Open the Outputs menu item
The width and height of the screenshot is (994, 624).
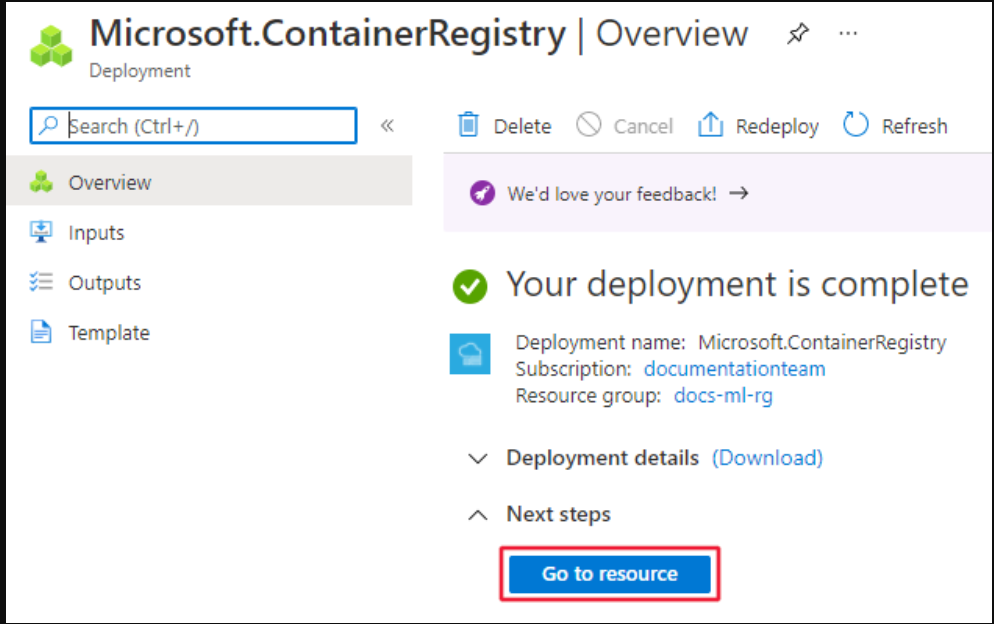pyautogui.click(x=210, y=282)
